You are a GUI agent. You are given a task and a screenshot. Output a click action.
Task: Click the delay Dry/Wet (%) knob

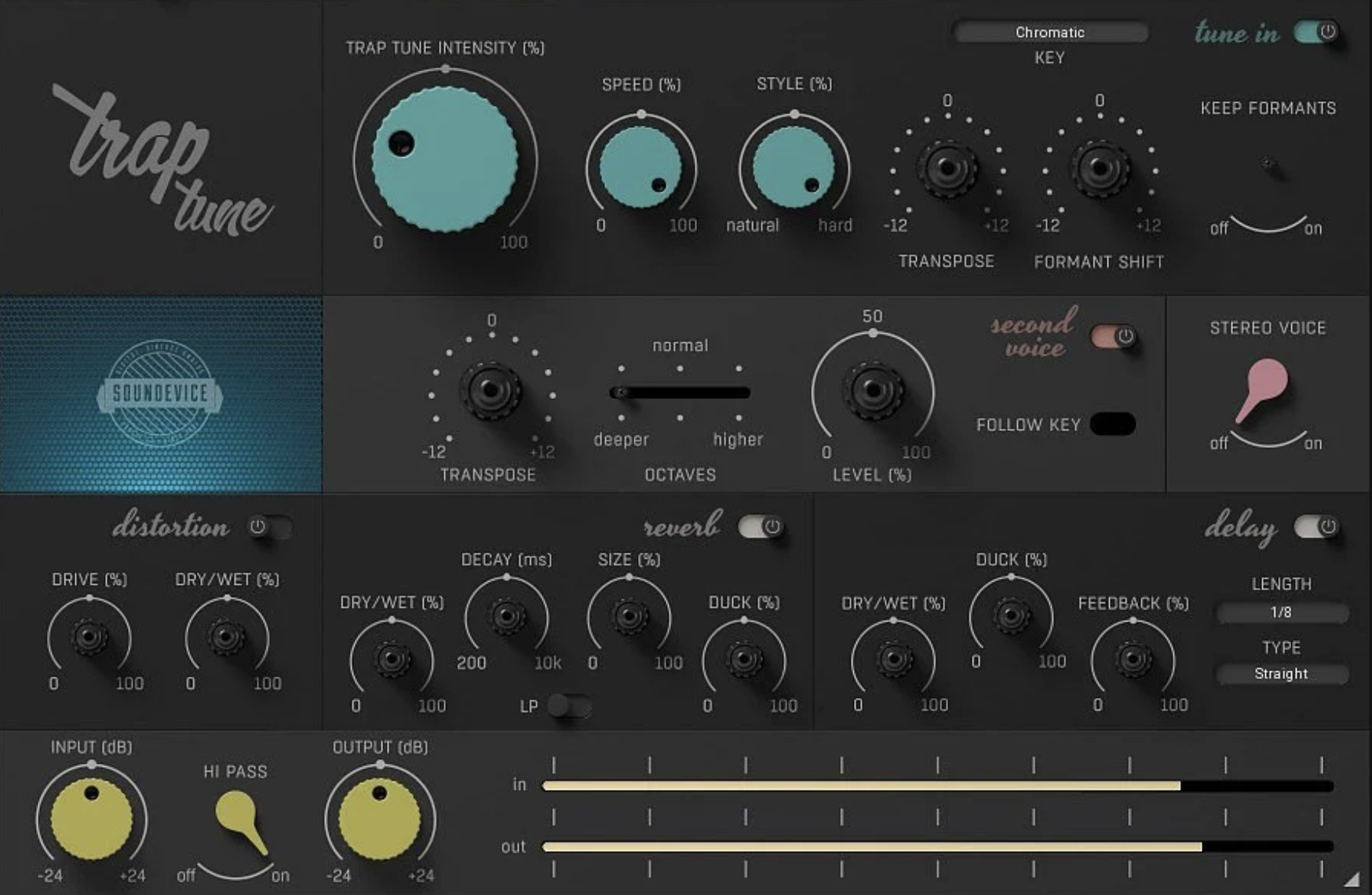[x=893, y=659]
